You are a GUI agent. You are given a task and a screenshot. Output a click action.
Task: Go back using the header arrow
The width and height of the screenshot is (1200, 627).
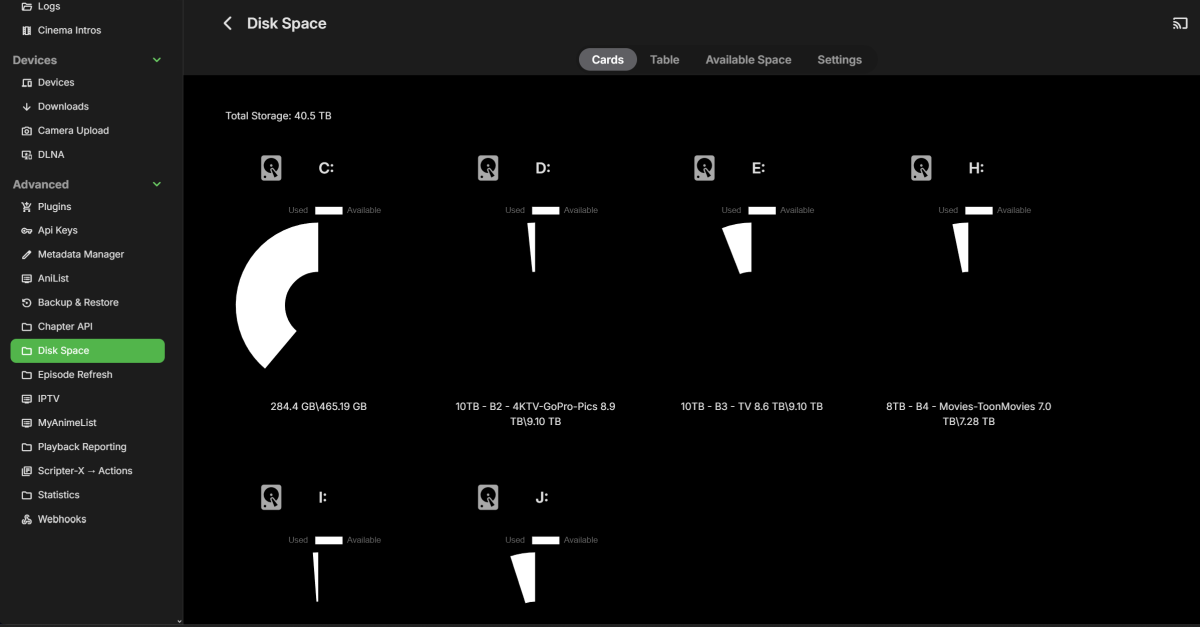click(228, 23)
